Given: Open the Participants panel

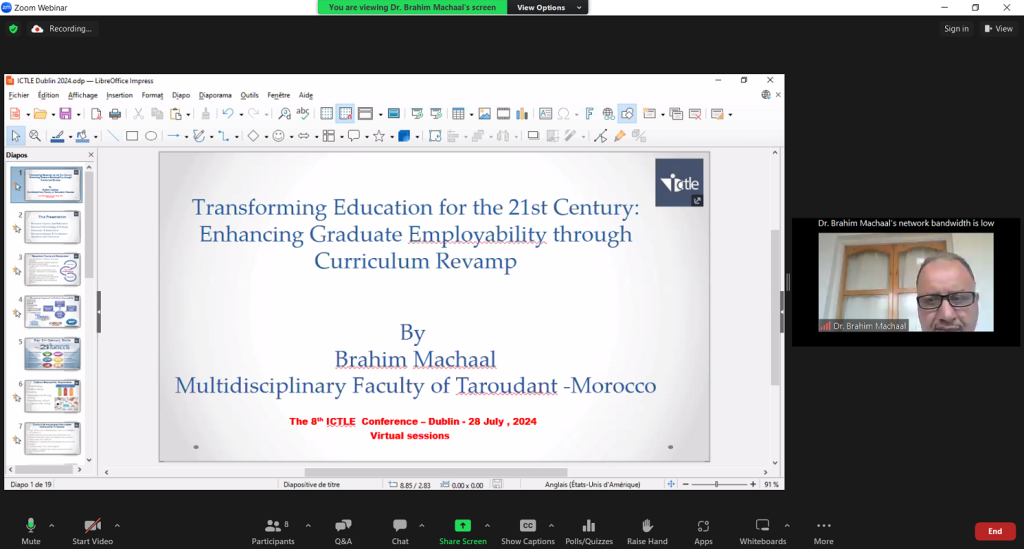Looking at the screenshot, I should pyautogui.click(x=273, y=530).
